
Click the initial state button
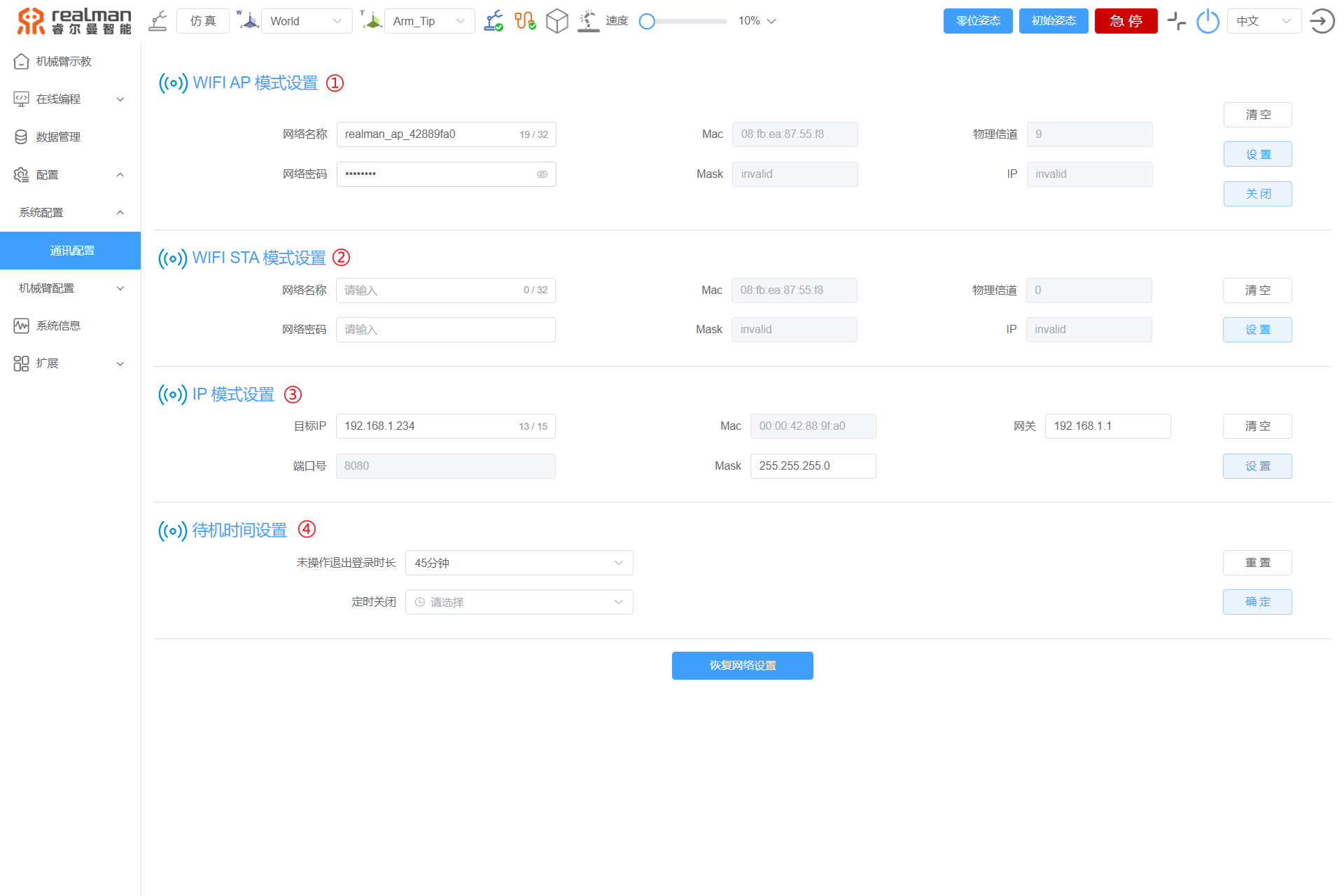[x=1051, y=22]
